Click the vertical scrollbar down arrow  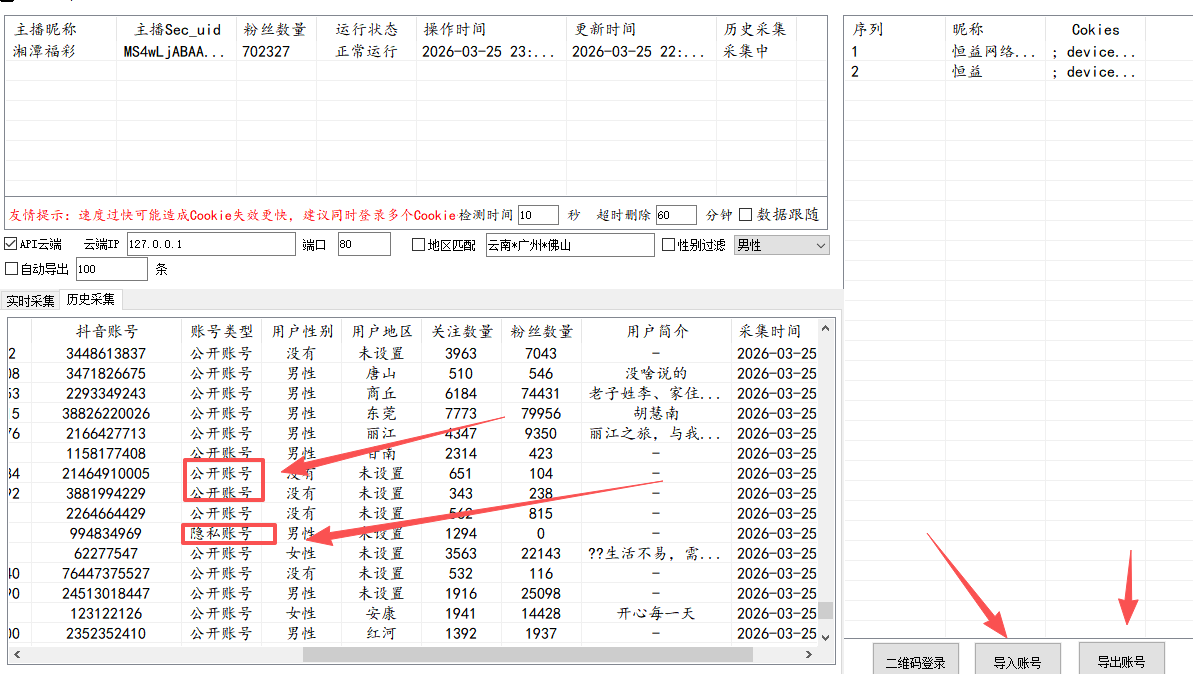(x=825, y=636)
